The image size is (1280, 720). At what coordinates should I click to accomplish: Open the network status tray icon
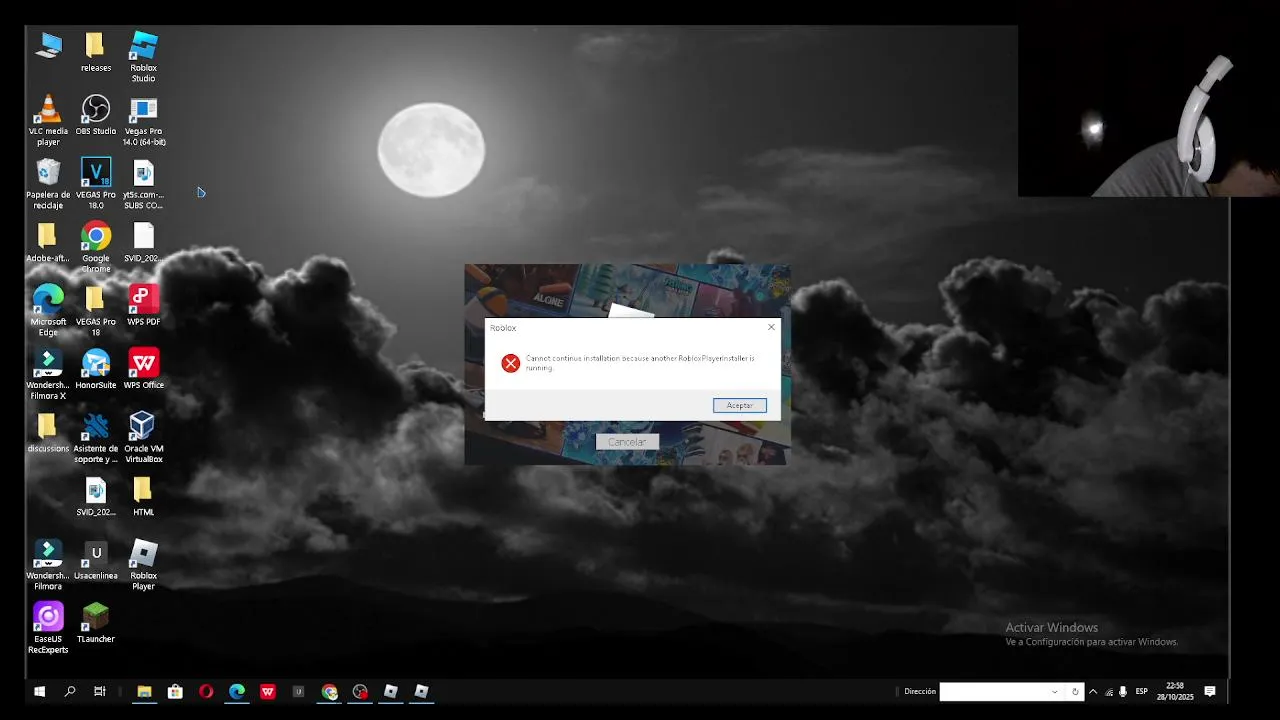1108,691
